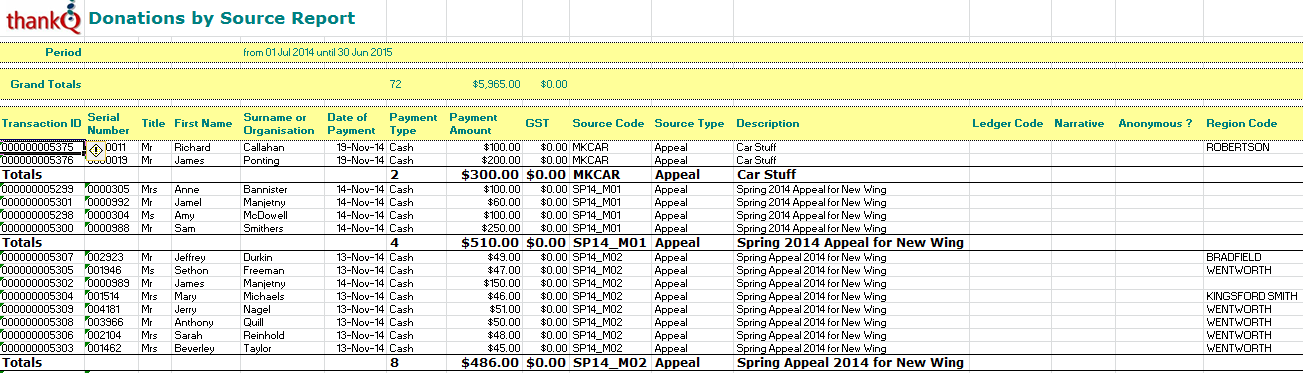Click the grand total count 72
The image size is (1303, 373).
396,85
